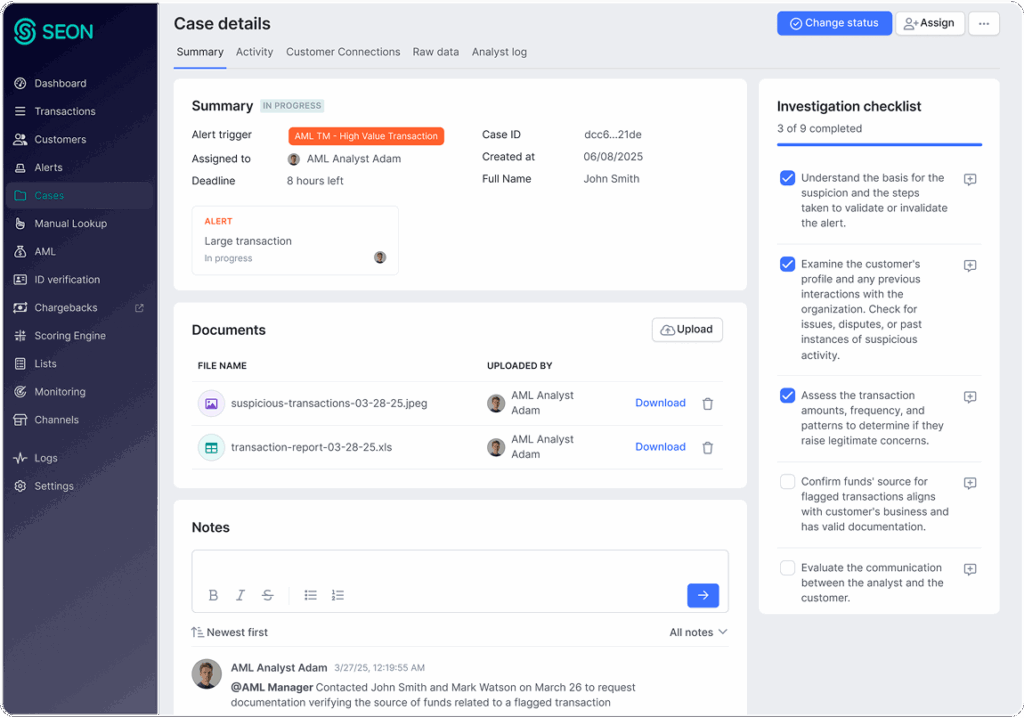Image resolution: width=1024 pixels, height=718 pixels.
Task: Toggle italic formatting in the Notes editor
Action: click(240, 595)
